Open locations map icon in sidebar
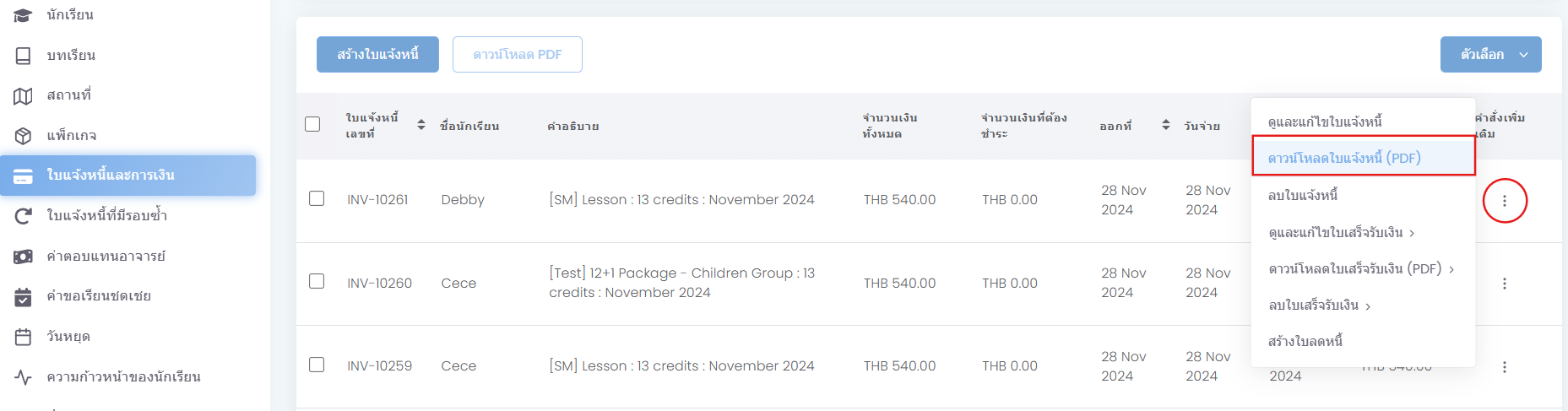Screen dimensions: 1568x411 (23, 96)
